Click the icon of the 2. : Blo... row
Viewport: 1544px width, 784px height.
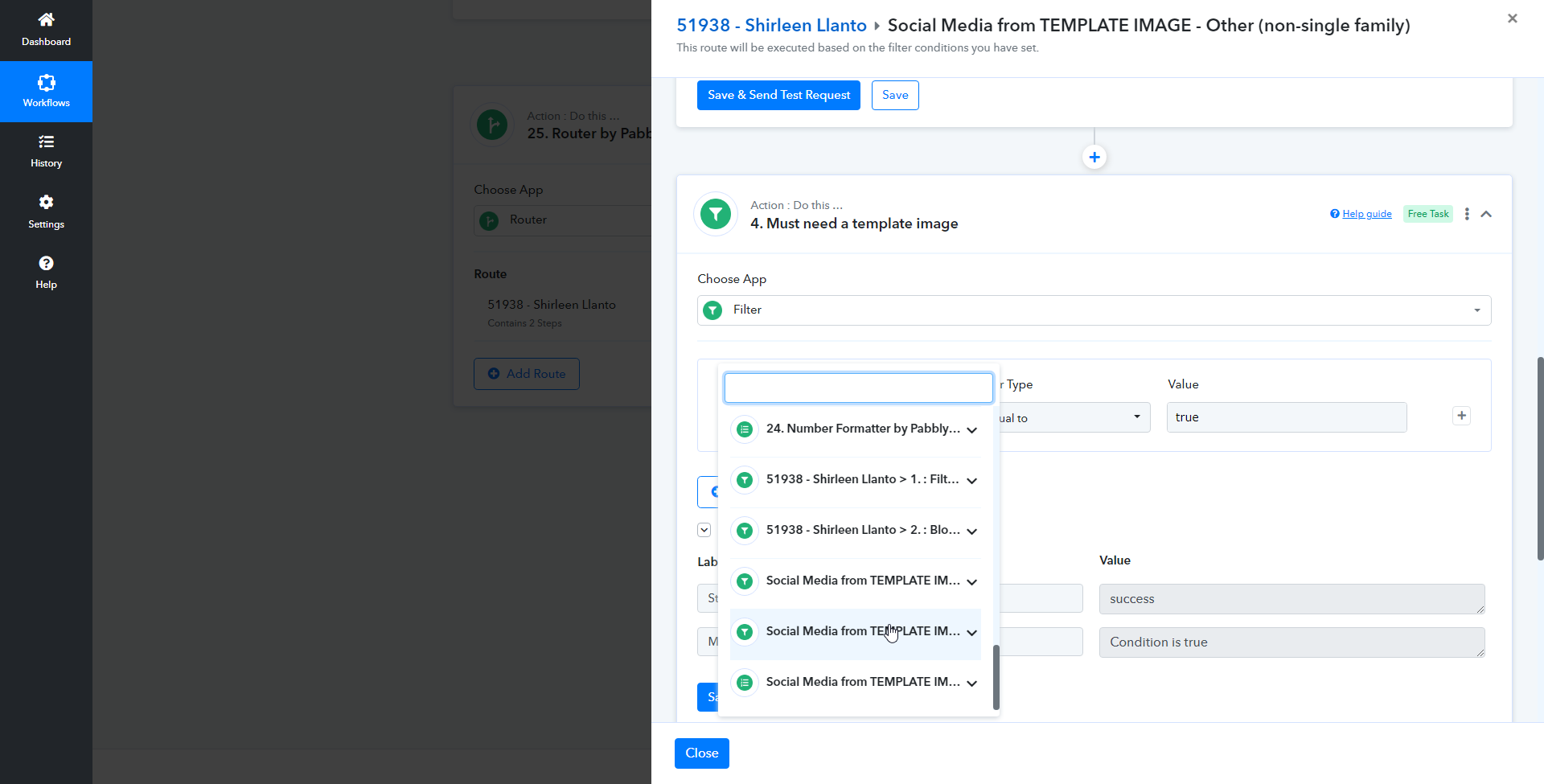coord(745,531)
